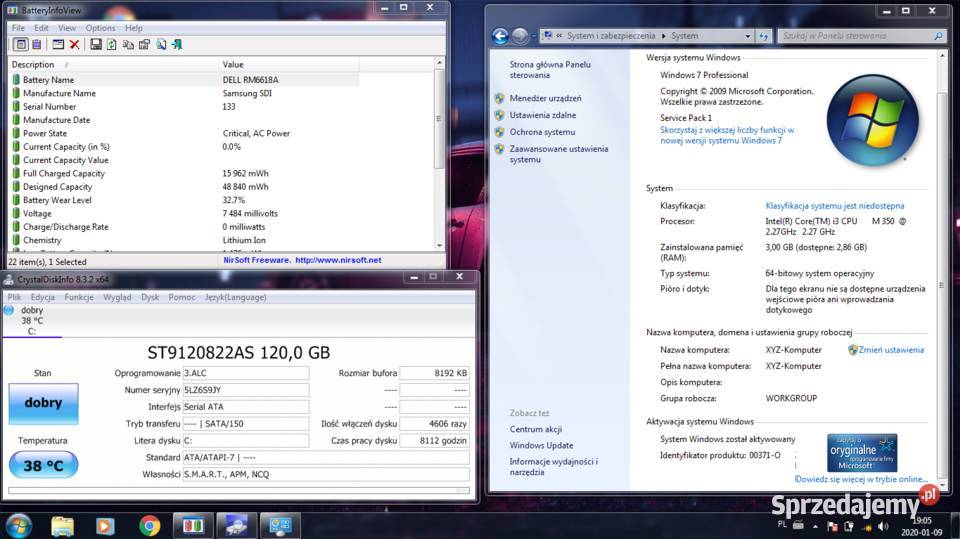The width and height of the screenshot is (960, 539).
Task: Open the Help menu in BatteryInfoView
Action: pos(133,28)
